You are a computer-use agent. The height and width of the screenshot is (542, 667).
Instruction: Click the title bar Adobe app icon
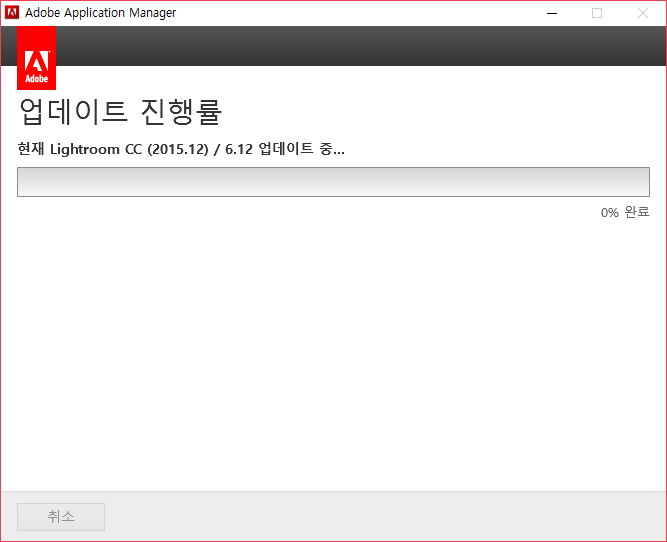click(x=12, y=13)
